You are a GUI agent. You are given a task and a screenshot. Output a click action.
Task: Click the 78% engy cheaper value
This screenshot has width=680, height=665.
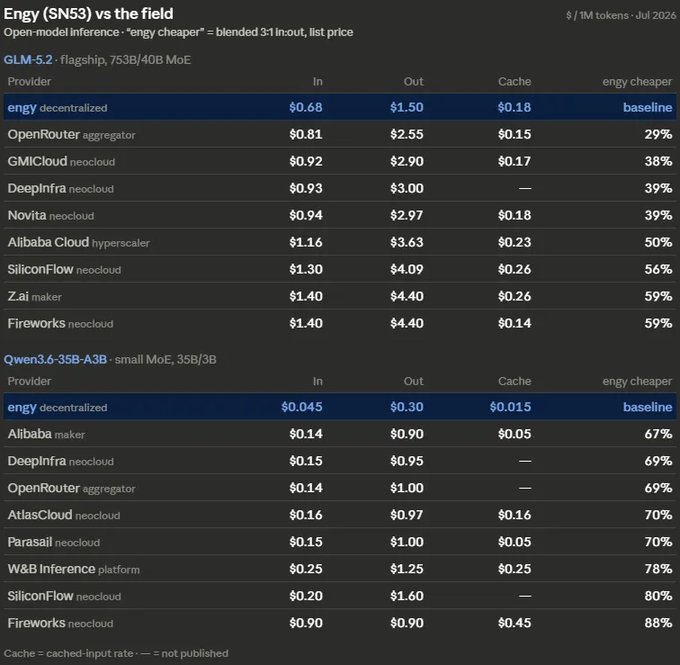(x=658, y=569)
